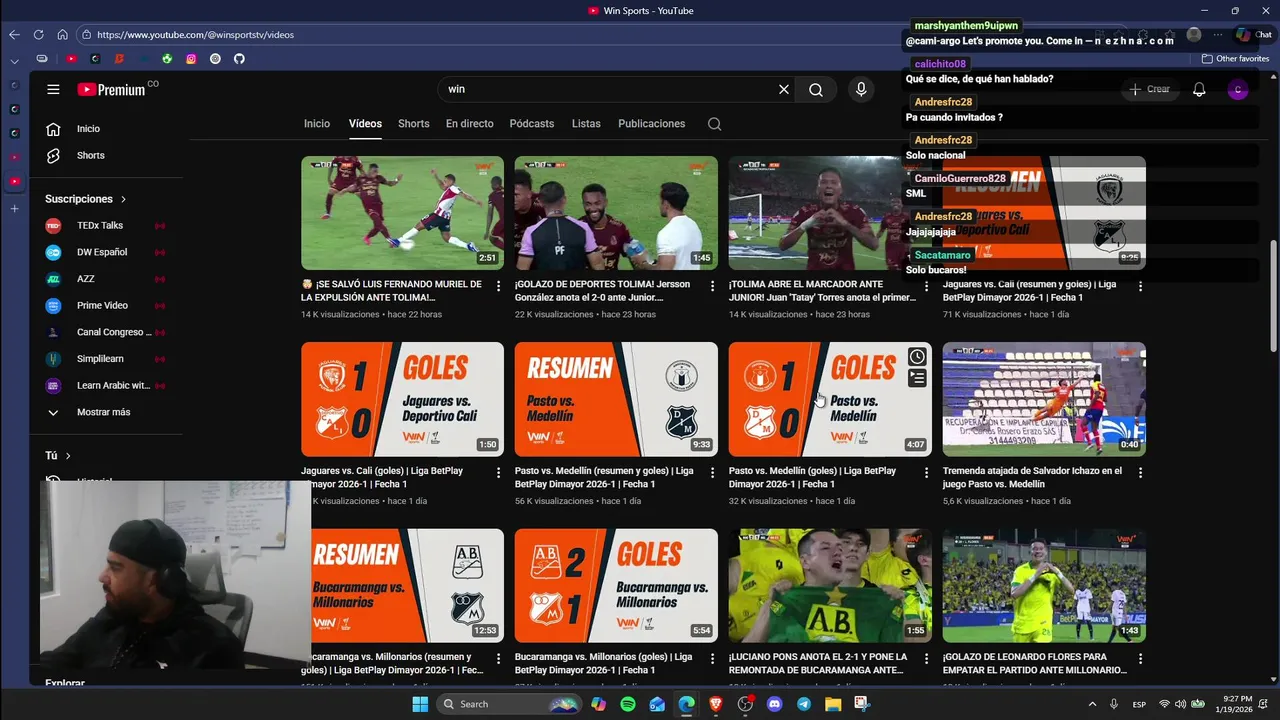Add Pasto vs. Medellín goles to Watch Later
This screenshot has height=720, width=1280.
tap(917, 357)
